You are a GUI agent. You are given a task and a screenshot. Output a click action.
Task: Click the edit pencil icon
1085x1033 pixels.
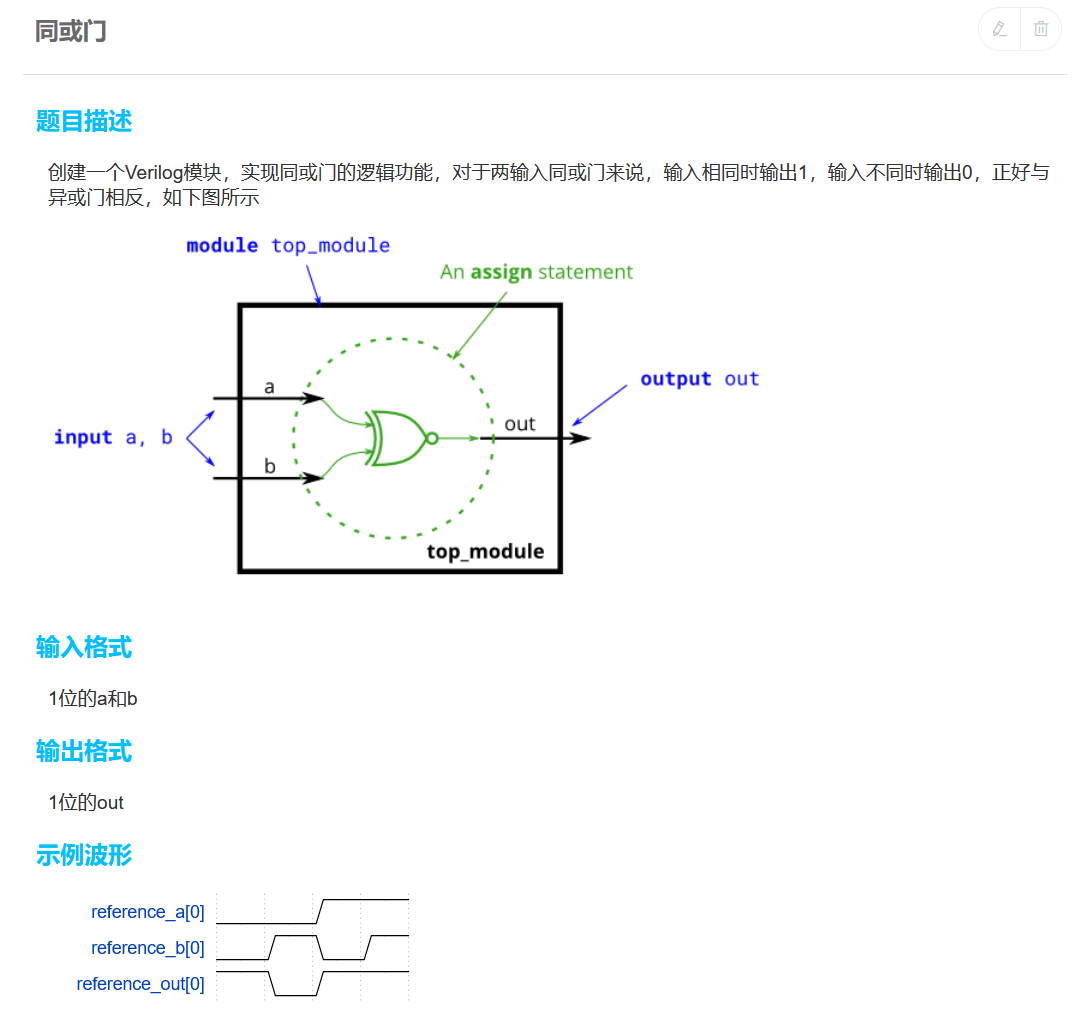coord(999,29)
